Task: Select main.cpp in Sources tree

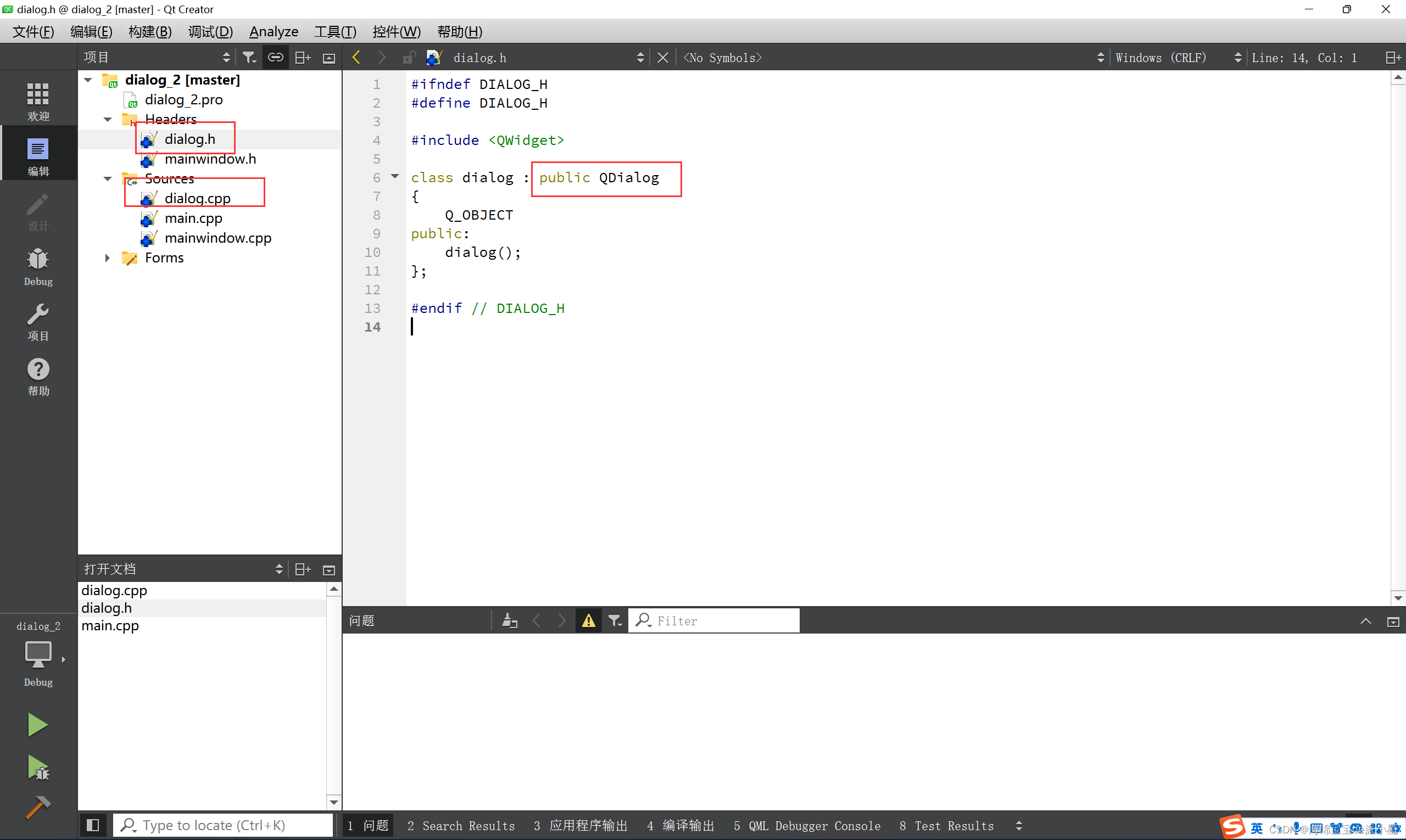Action: click(x=193, y=219)
